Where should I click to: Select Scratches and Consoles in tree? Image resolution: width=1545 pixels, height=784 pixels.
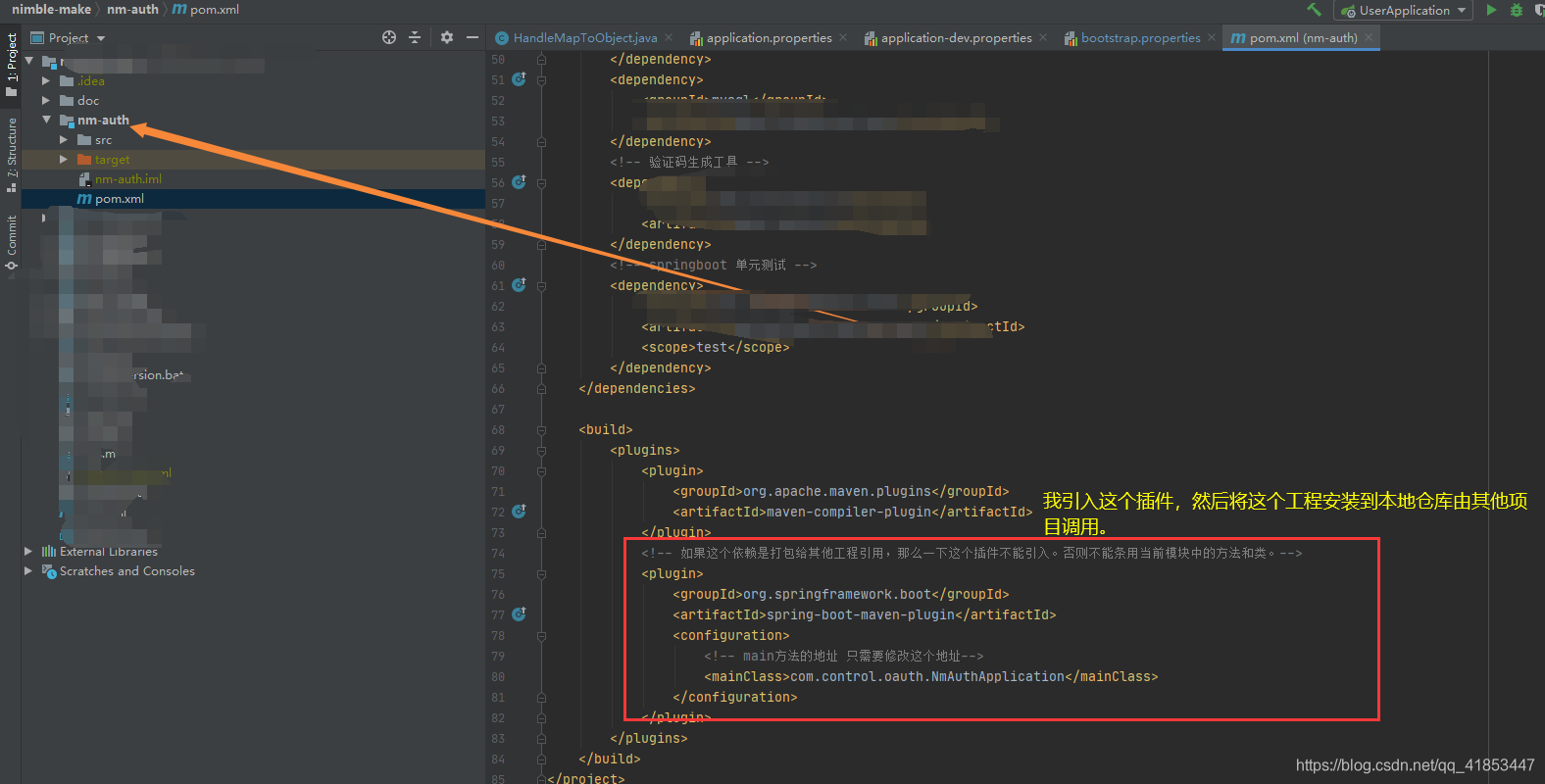point(127,571)
